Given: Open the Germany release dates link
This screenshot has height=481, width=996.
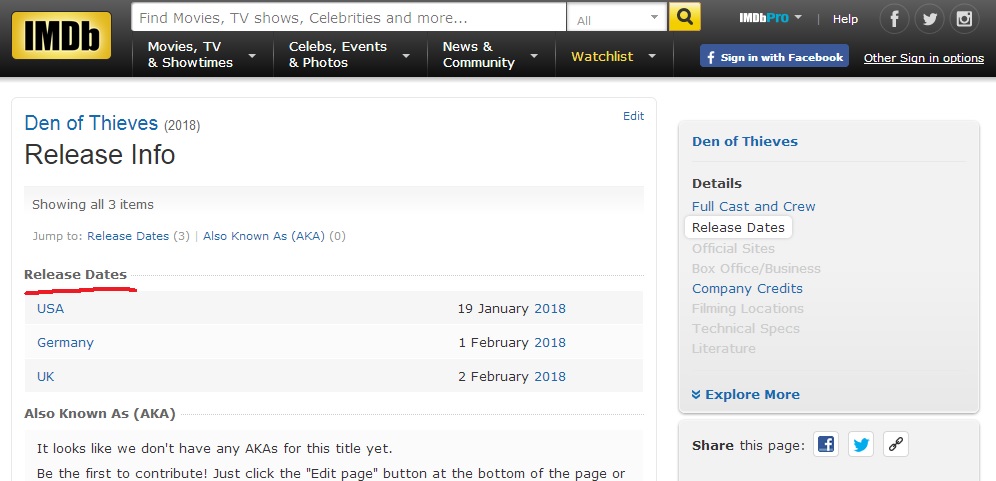Looking at the screenshot, I should tap(65, 342).
